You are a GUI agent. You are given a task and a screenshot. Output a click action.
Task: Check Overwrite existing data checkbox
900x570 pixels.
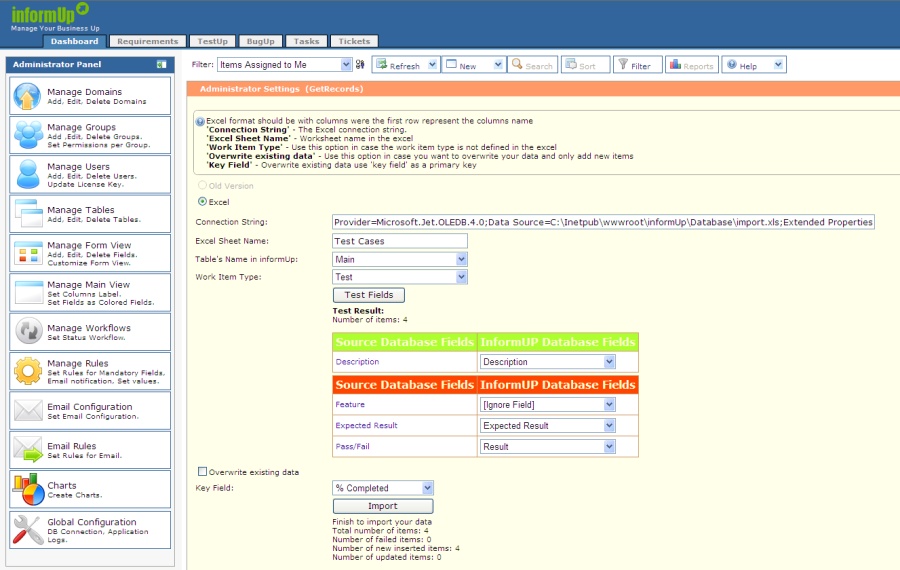[202, 471]
